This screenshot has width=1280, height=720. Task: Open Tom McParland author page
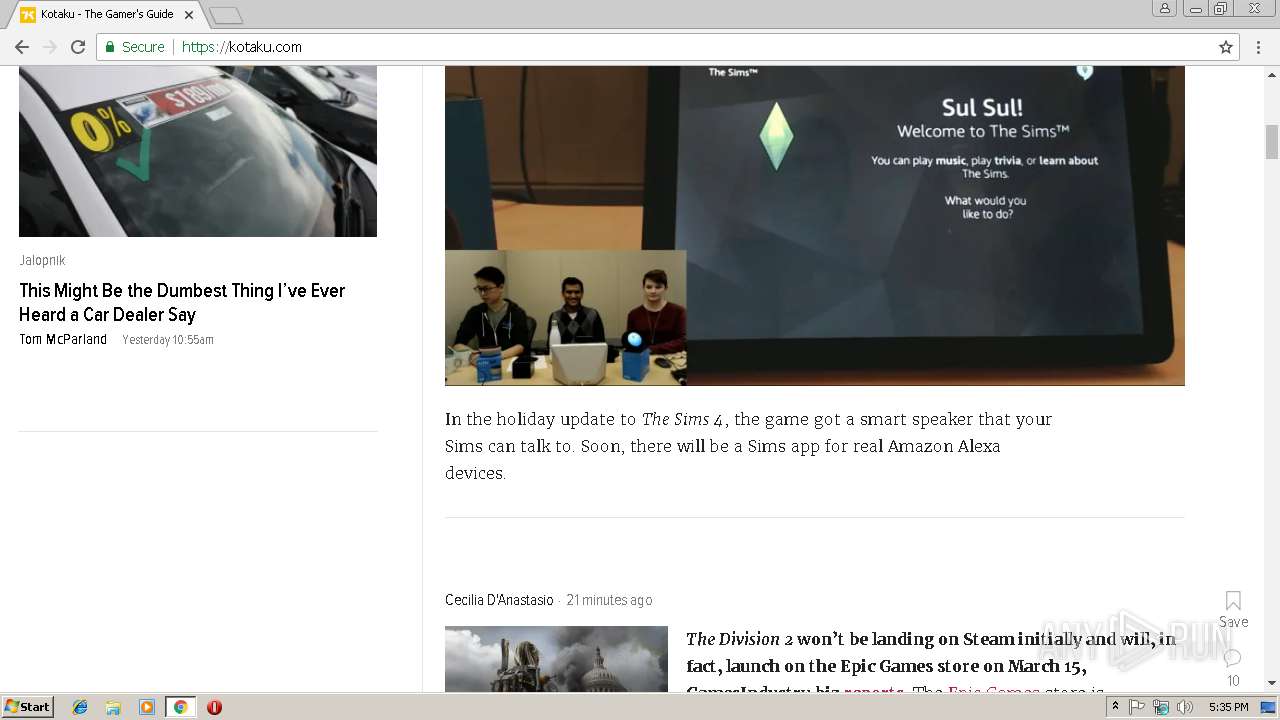coord(63,339)
